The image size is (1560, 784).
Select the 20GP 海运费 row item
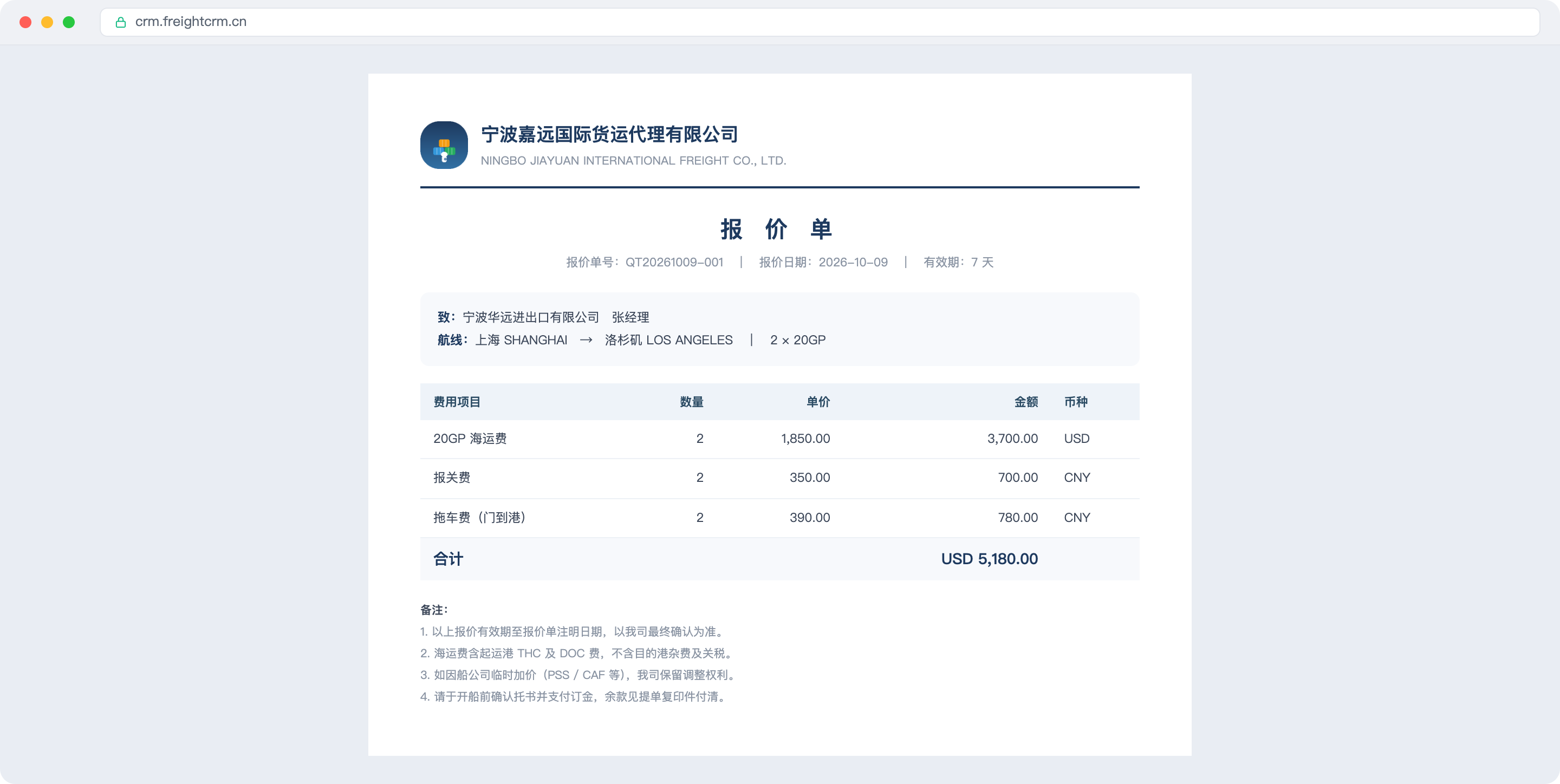tap(470, 439)
